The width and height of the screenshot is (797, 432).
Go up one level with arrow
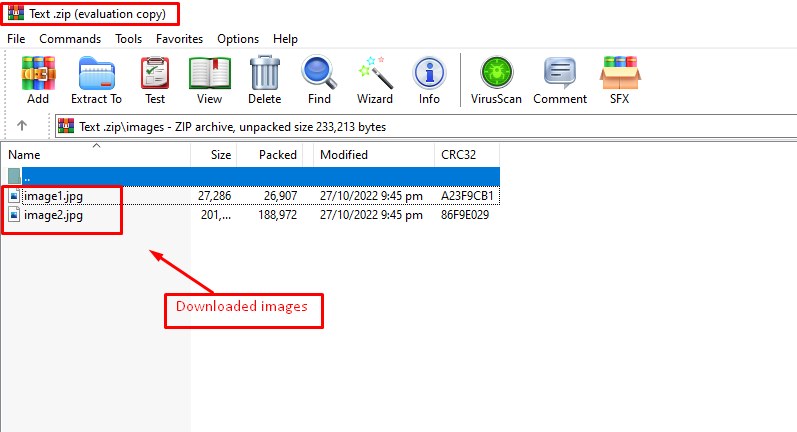21,126
